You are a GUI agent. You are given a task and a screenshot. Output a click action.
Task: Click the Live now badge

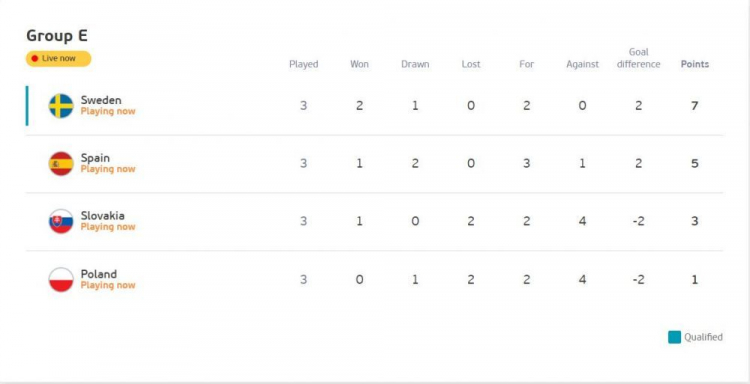pos(58,59)
